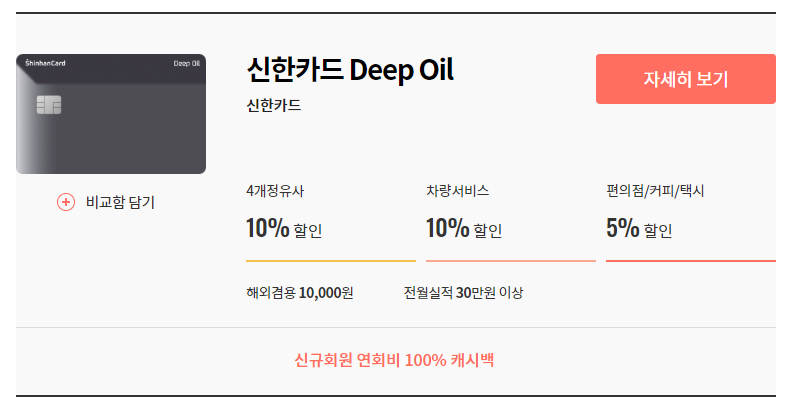Image resolution: width=792 pixels, height=411 pixels.
Task: Click the 10% 할인 under 차량서비스
Action: (x=464, y=229)
